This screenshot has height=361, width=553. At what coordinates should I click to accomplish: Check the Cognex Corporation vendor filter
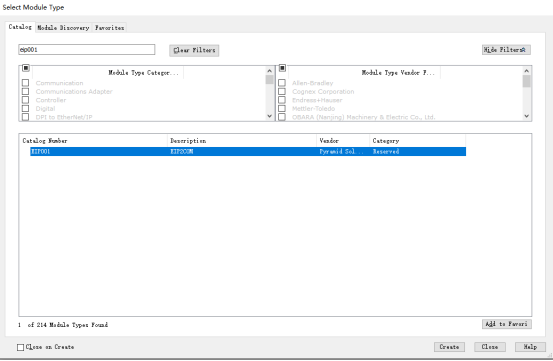click(282, 91)
